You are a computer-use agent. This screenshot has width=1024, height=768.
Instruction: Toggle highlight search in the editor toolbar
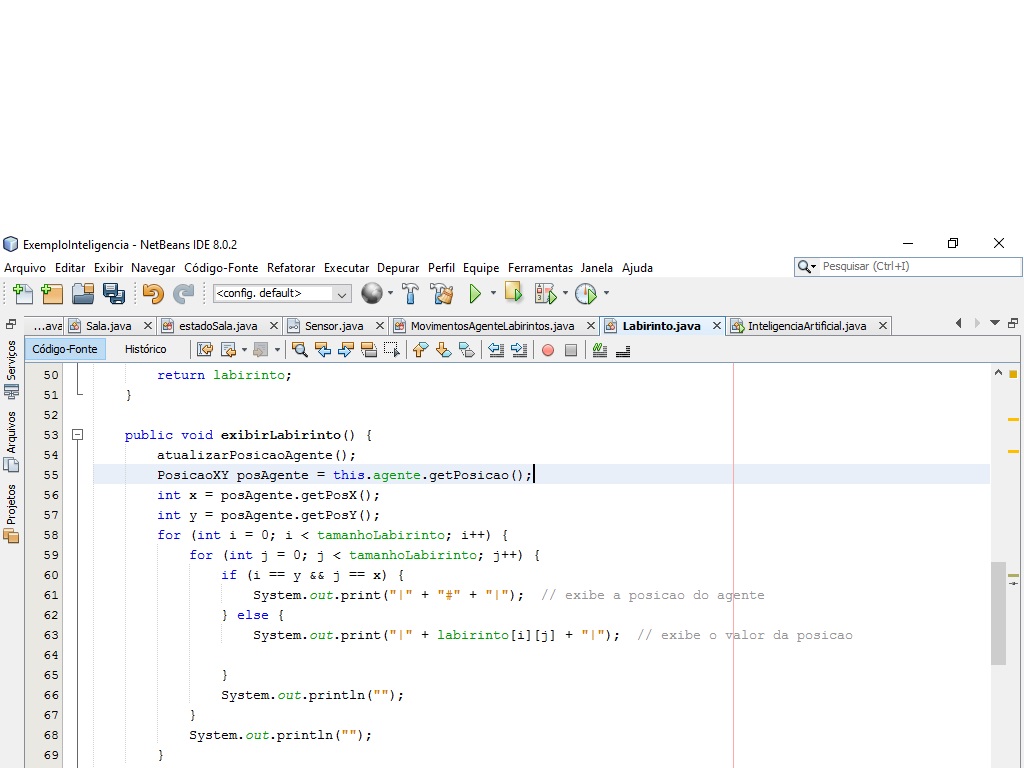coord(369,350)
